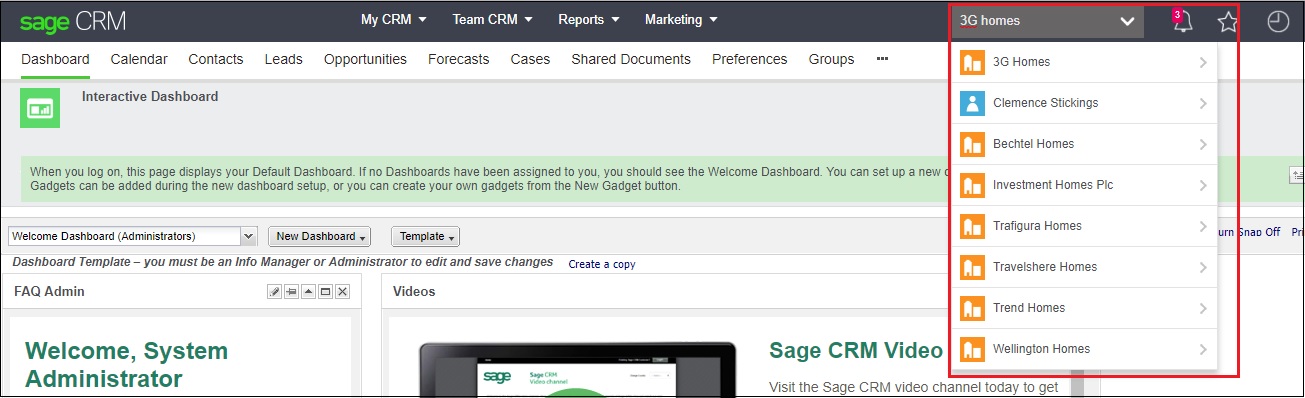This screenshot has width=1305, height=398.
Task: Expand the Trafigura Homes result chevron
Action: [1202, 226]
